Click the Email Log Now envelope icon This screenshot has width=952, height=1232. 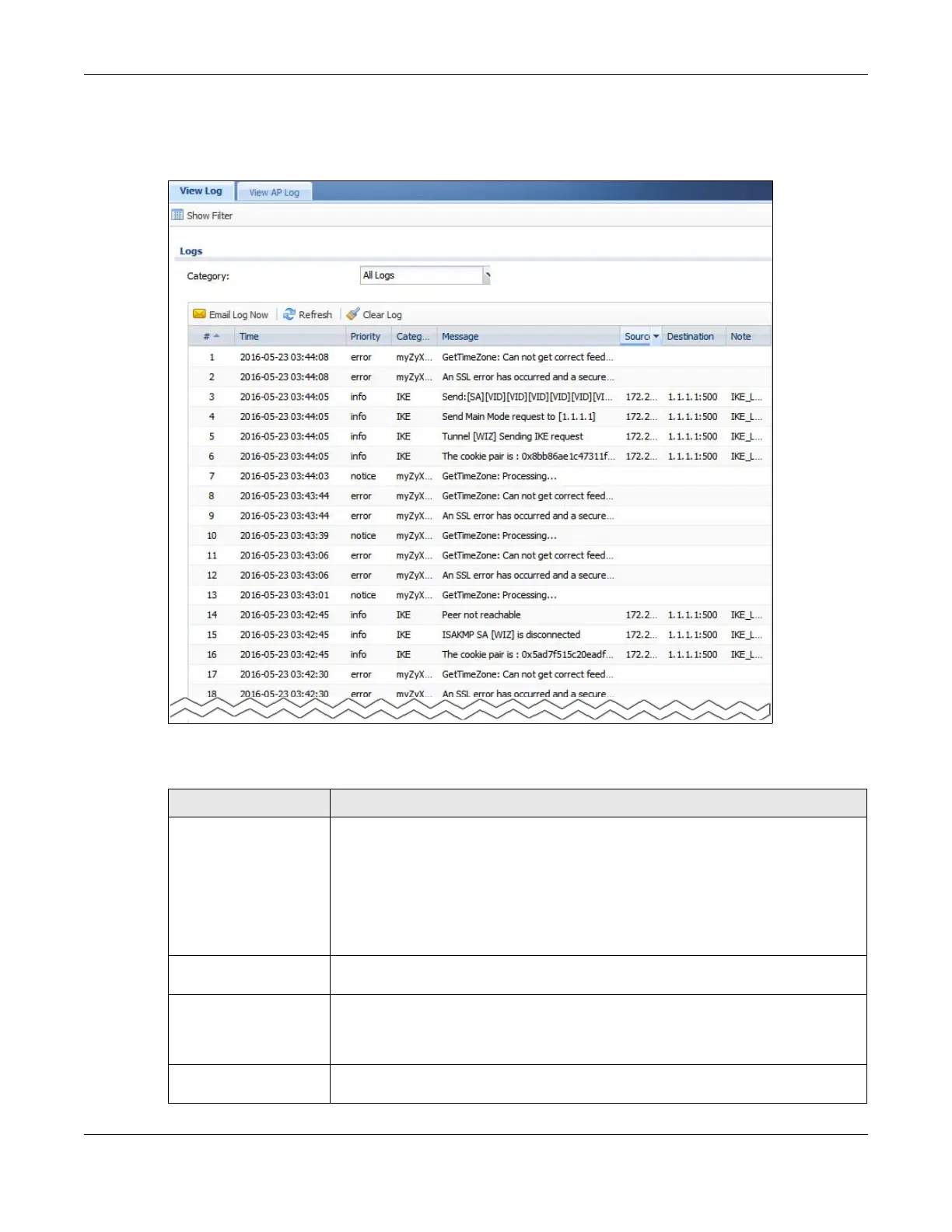[199, 314]
